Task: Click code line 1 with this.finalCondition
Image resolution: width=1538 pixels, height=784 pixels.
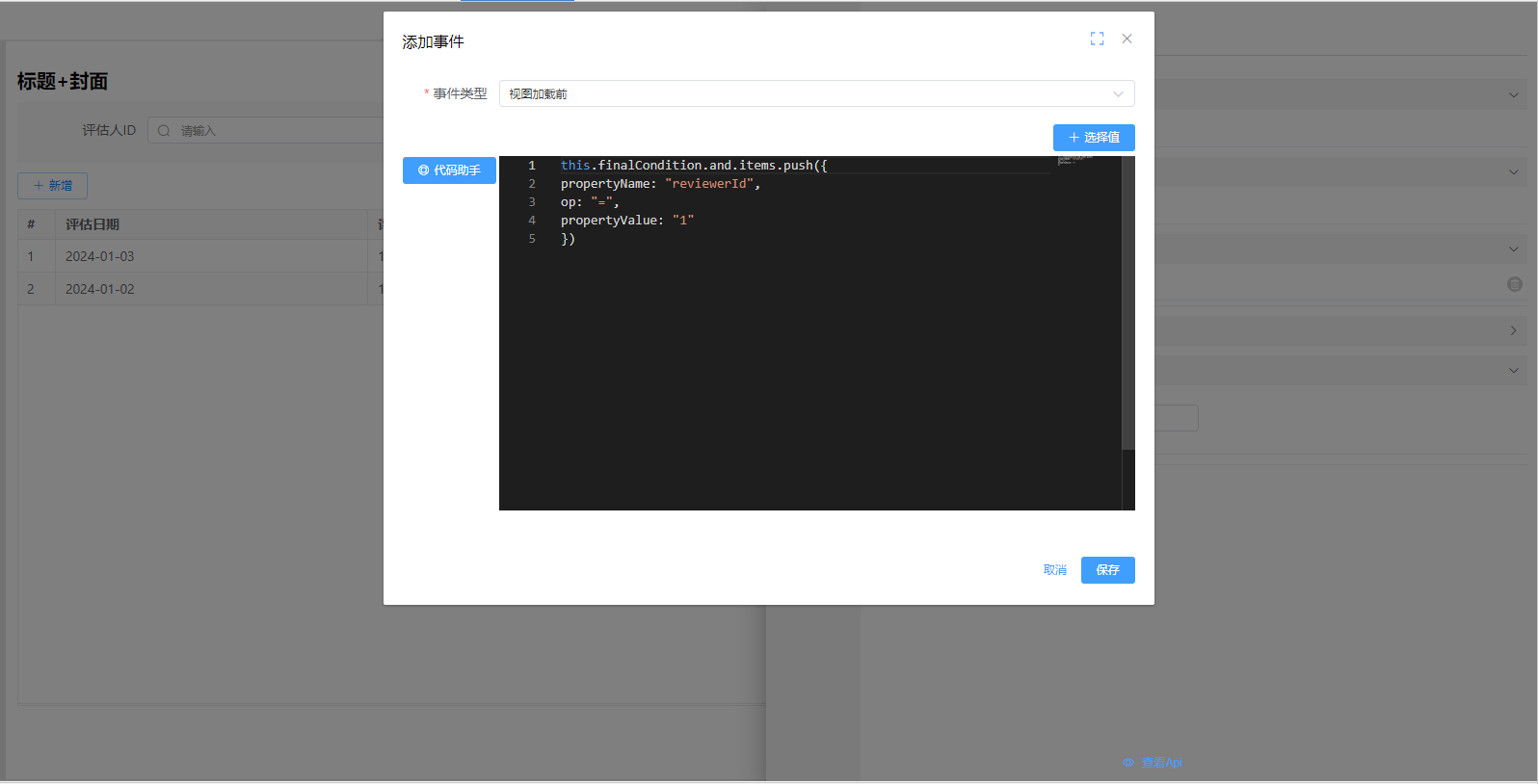Action: (693, 166)
